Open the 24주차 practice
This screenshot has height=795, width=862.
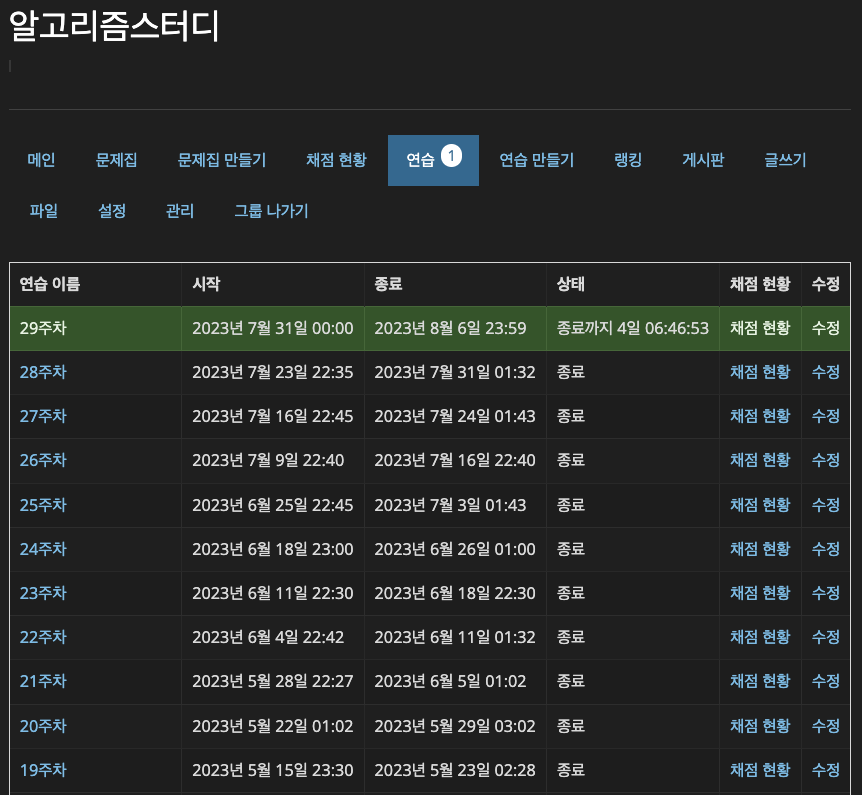43,549
